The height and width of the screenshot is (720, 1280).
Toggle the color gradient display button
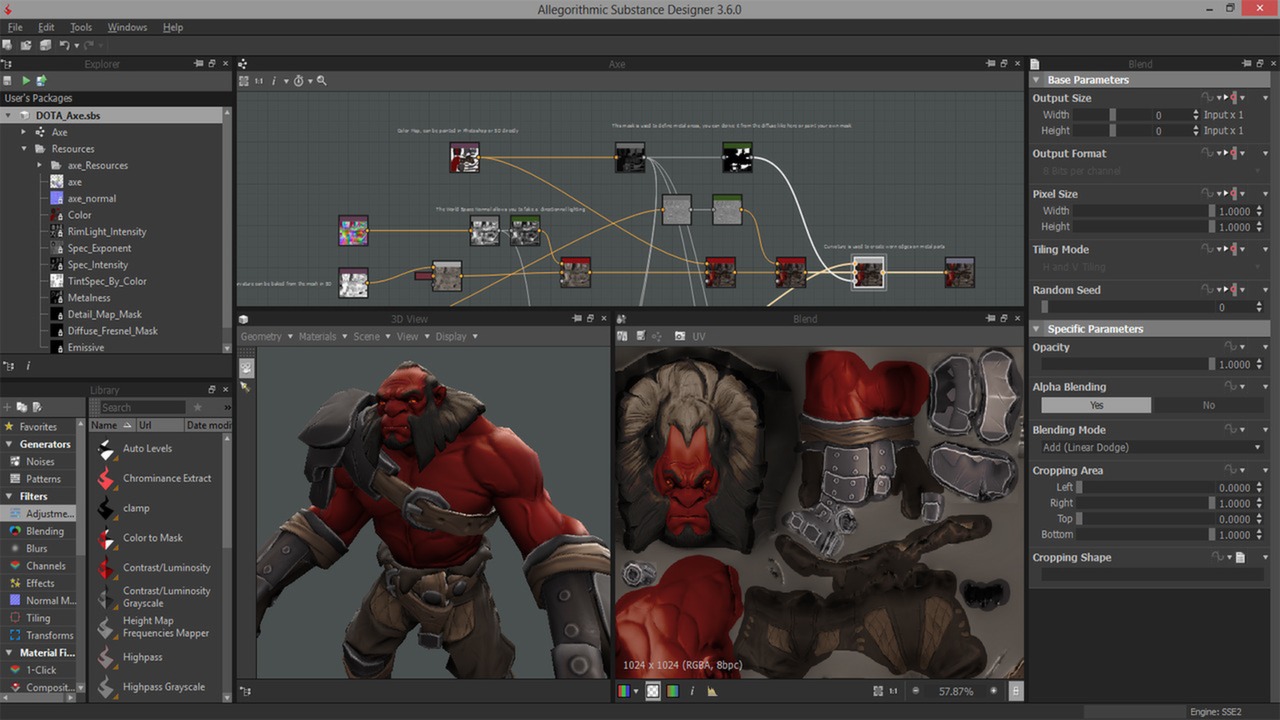(673, 691)
